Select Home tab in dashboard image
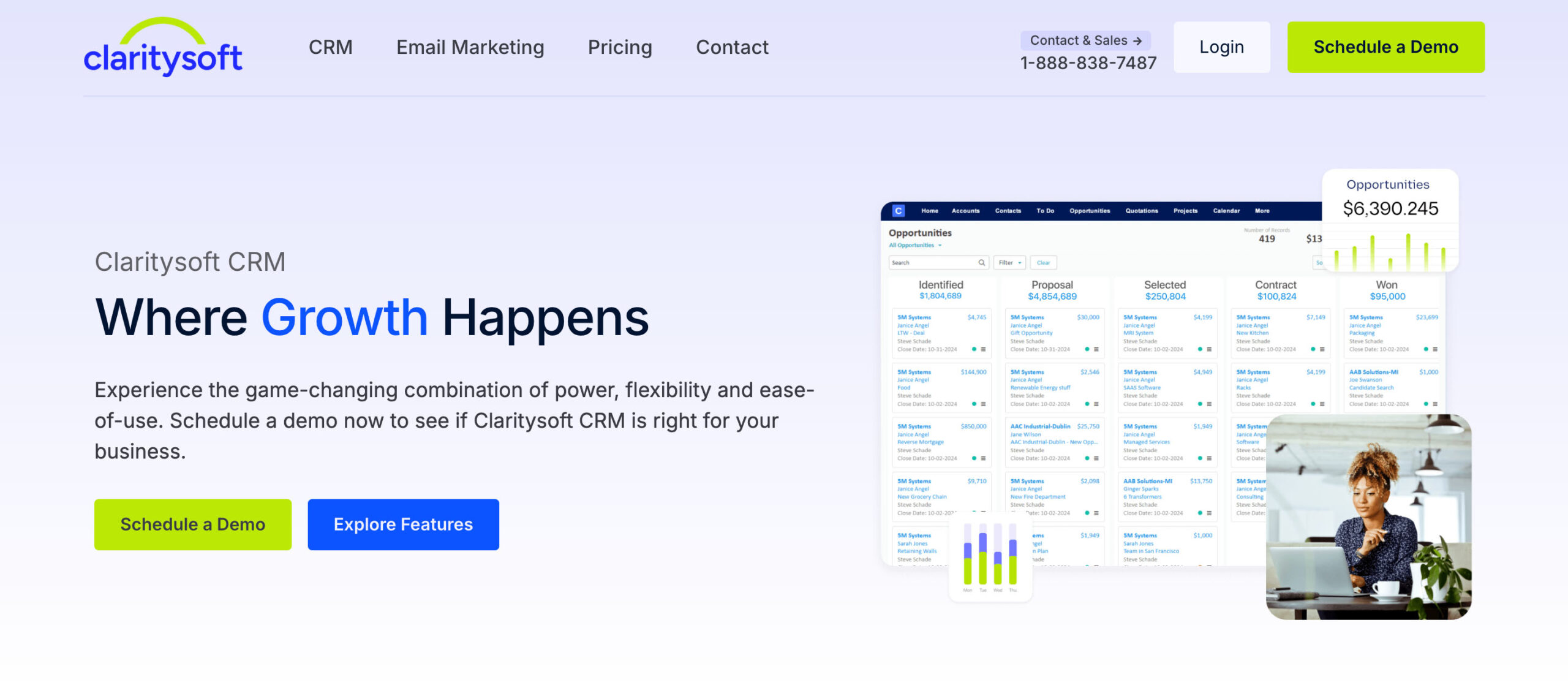The width and height of the screenshot is (1568, 696). [x=929, y=211]
